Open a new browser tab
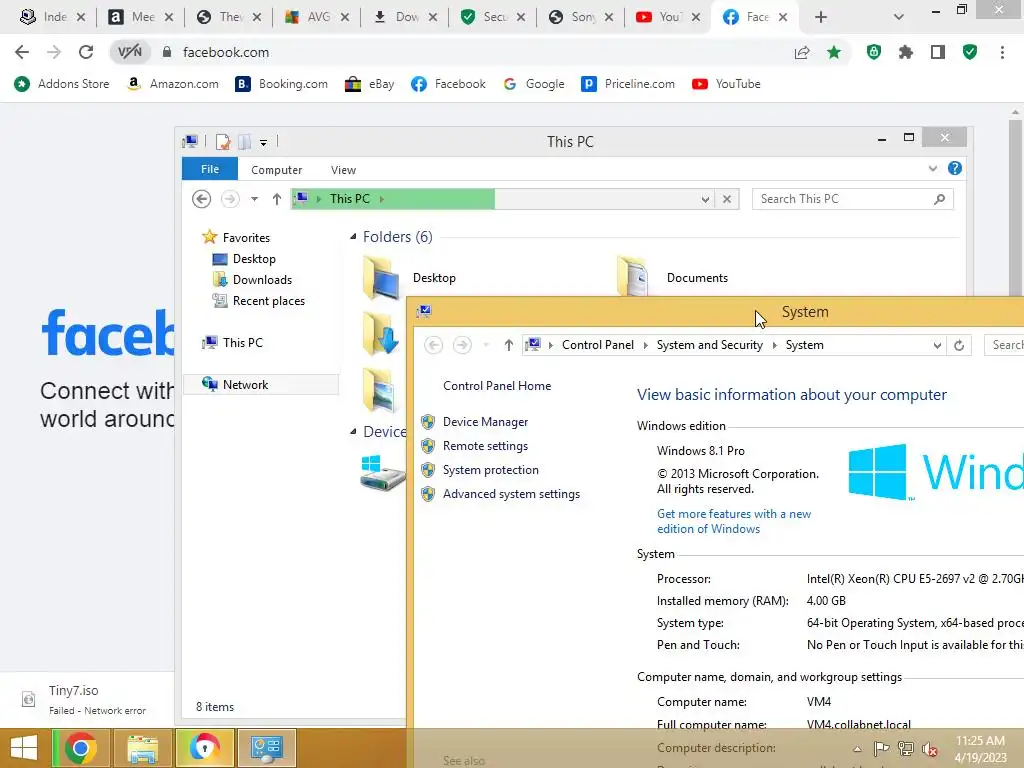The width and height of the screenshot is (1024, 768). [x=821, y=17]
